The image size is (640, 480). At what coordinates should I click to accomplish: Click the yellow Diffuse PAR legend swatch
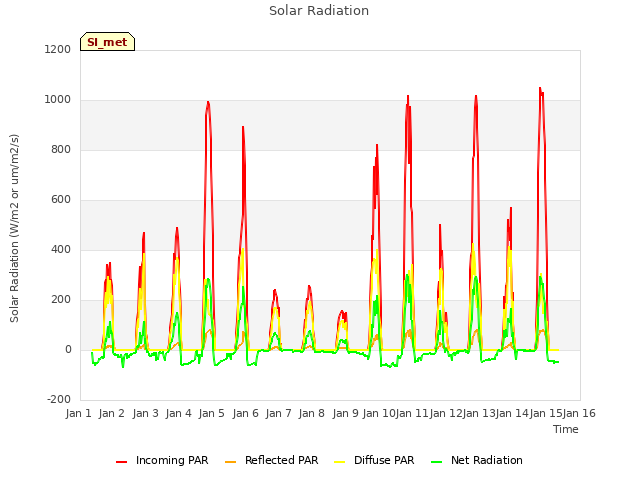click(339, 462)
